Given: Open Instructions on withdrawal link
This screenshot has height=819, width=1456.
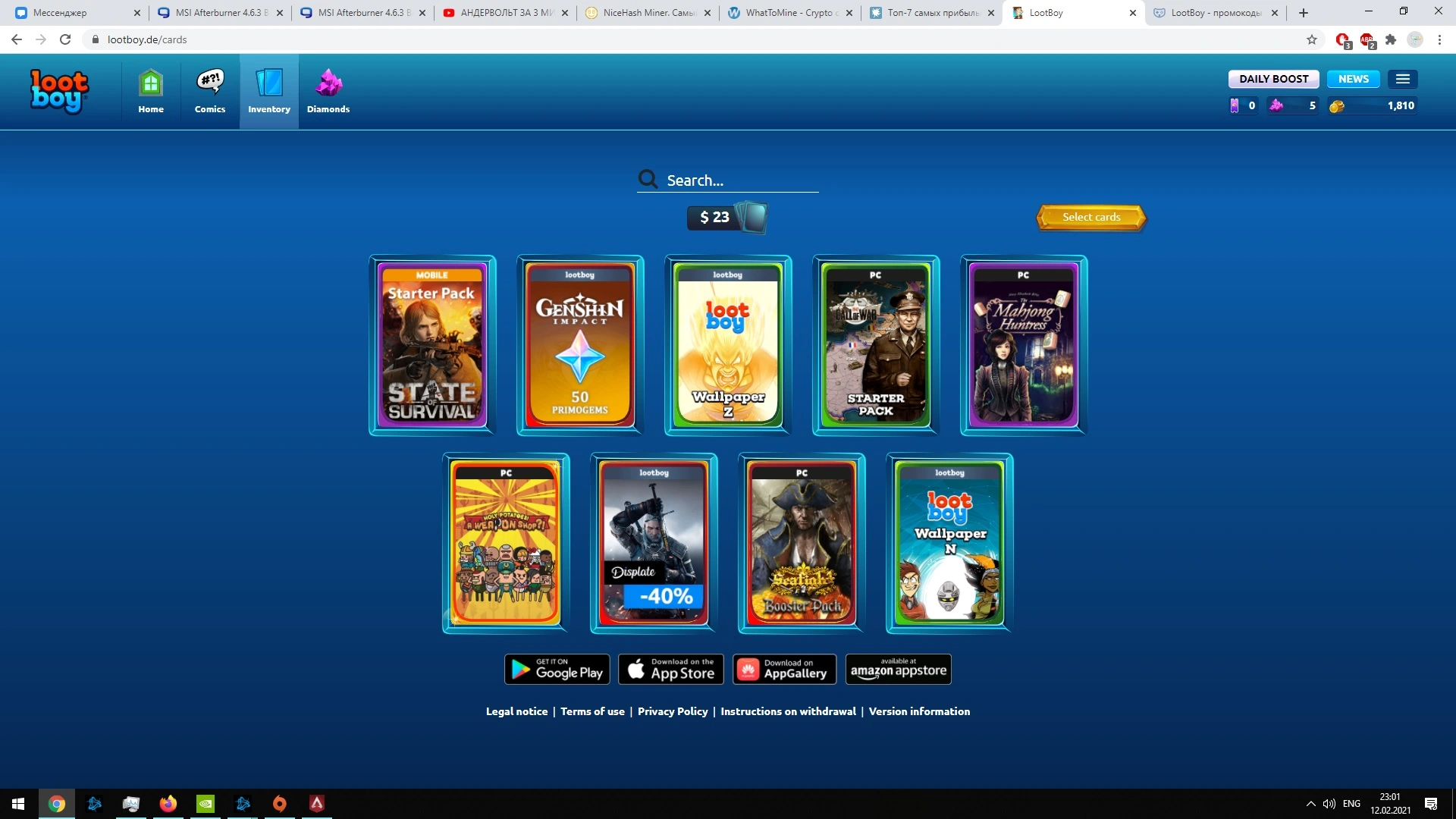Looking at the screenshot, I should 788,711.
